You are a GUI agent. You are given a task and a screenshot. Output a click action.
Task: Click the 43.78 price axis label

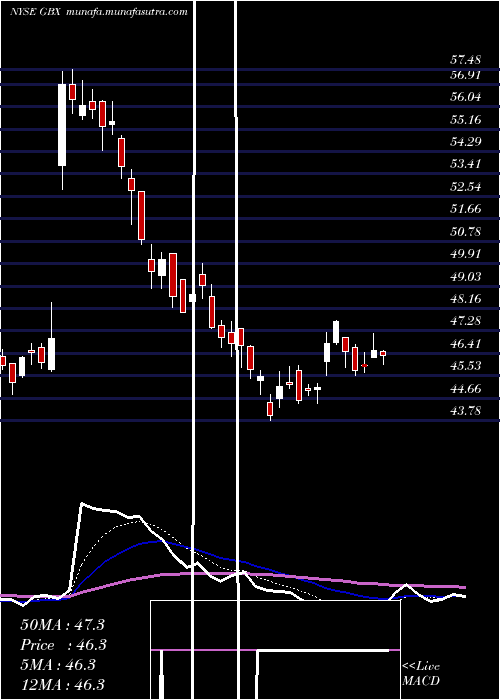click(465, 411)
